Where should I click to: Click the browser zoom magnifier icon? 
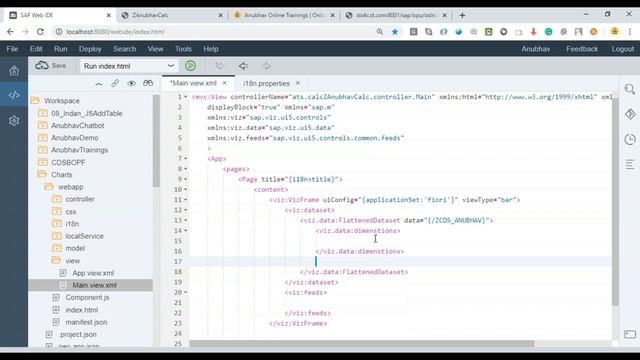tap(380, 31)
